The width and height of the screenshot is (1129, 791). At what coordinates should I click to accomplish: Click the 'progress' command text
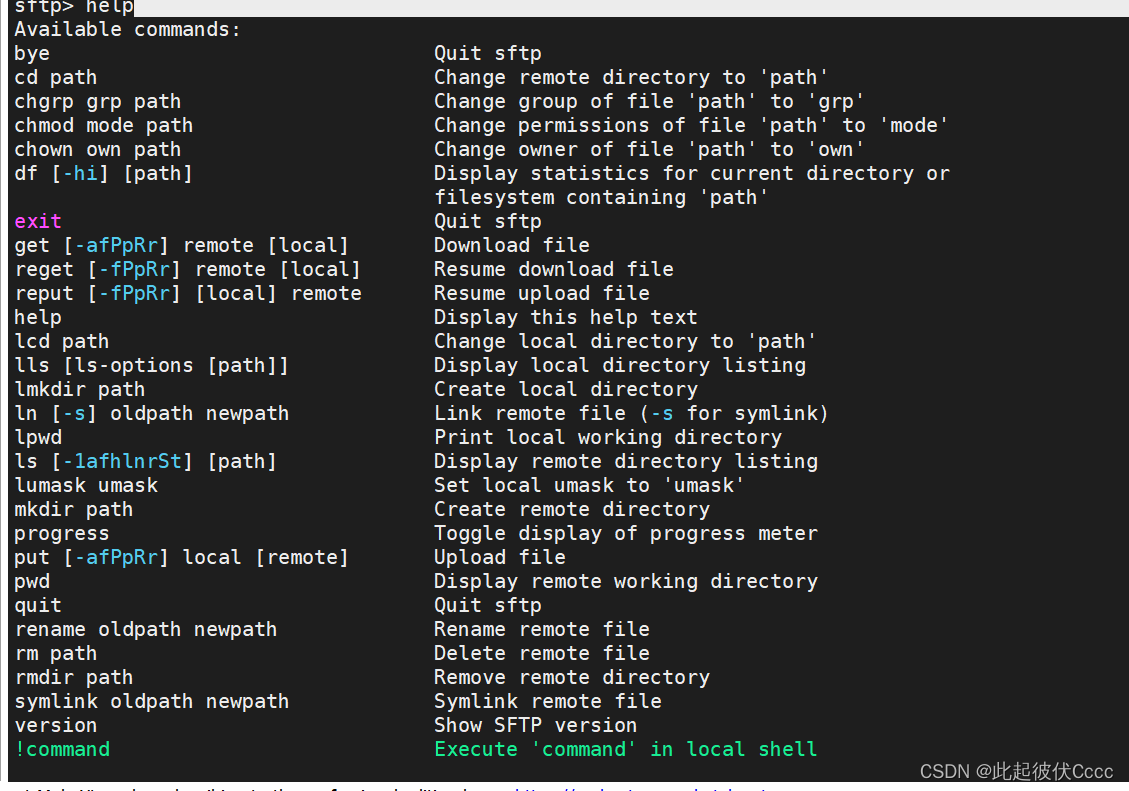click(x=62, y=533)
